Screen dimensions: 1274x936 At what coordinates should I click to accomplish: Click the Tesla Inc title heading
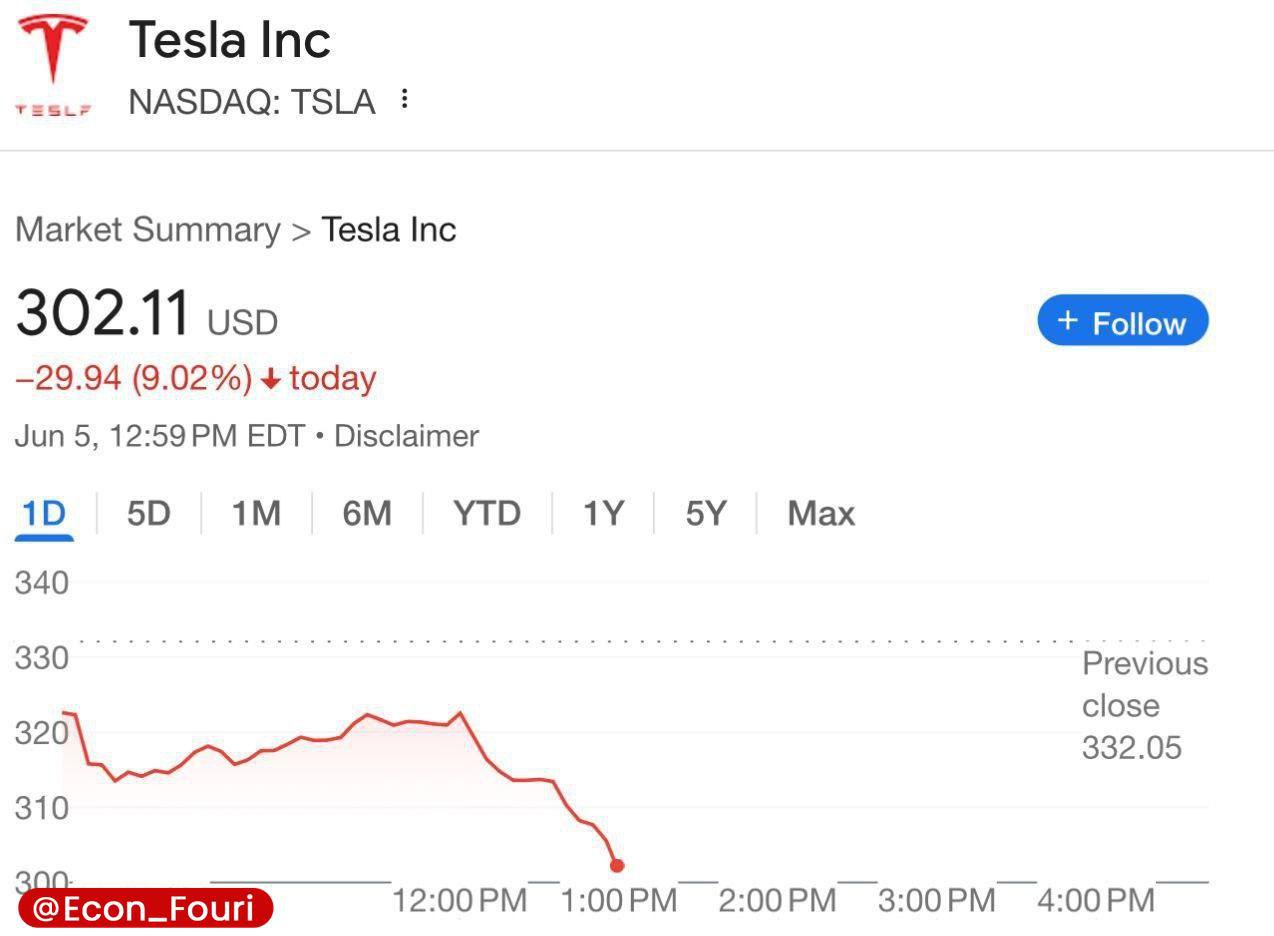pos(230,41)
